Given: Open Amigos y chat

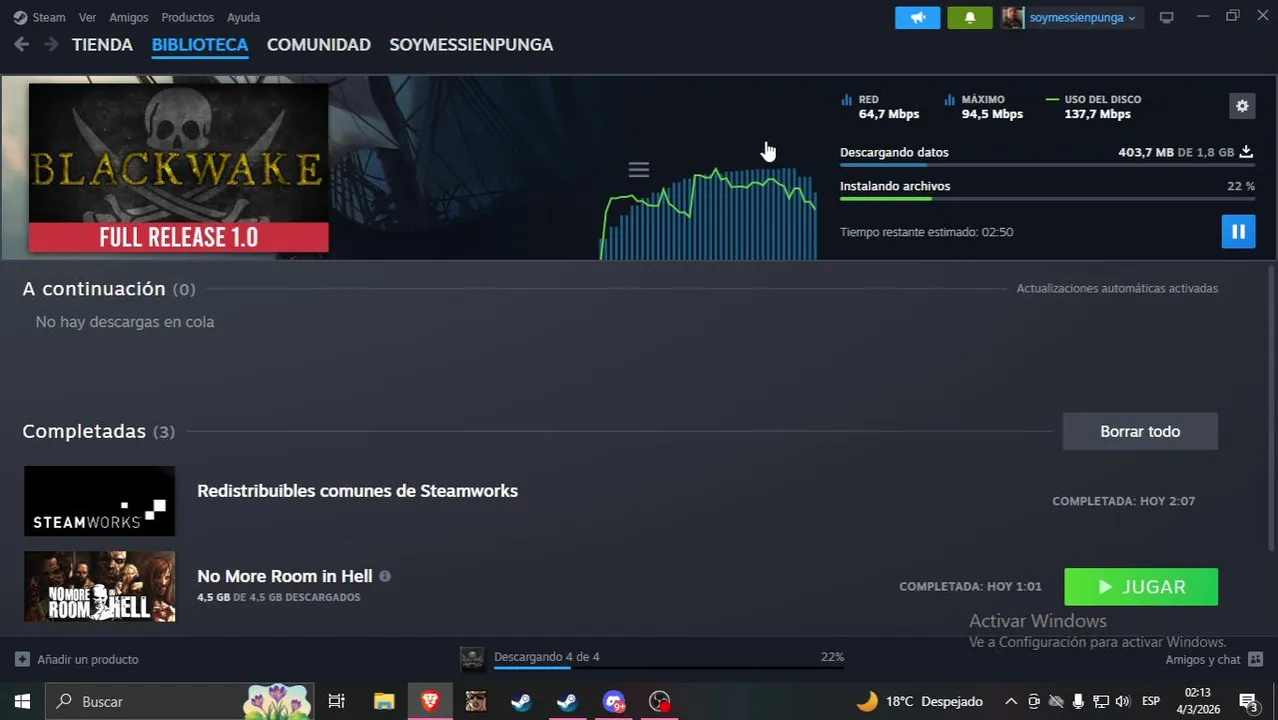Looking at the screenshot, I should pyautogui.click(x=1214, y=659).
